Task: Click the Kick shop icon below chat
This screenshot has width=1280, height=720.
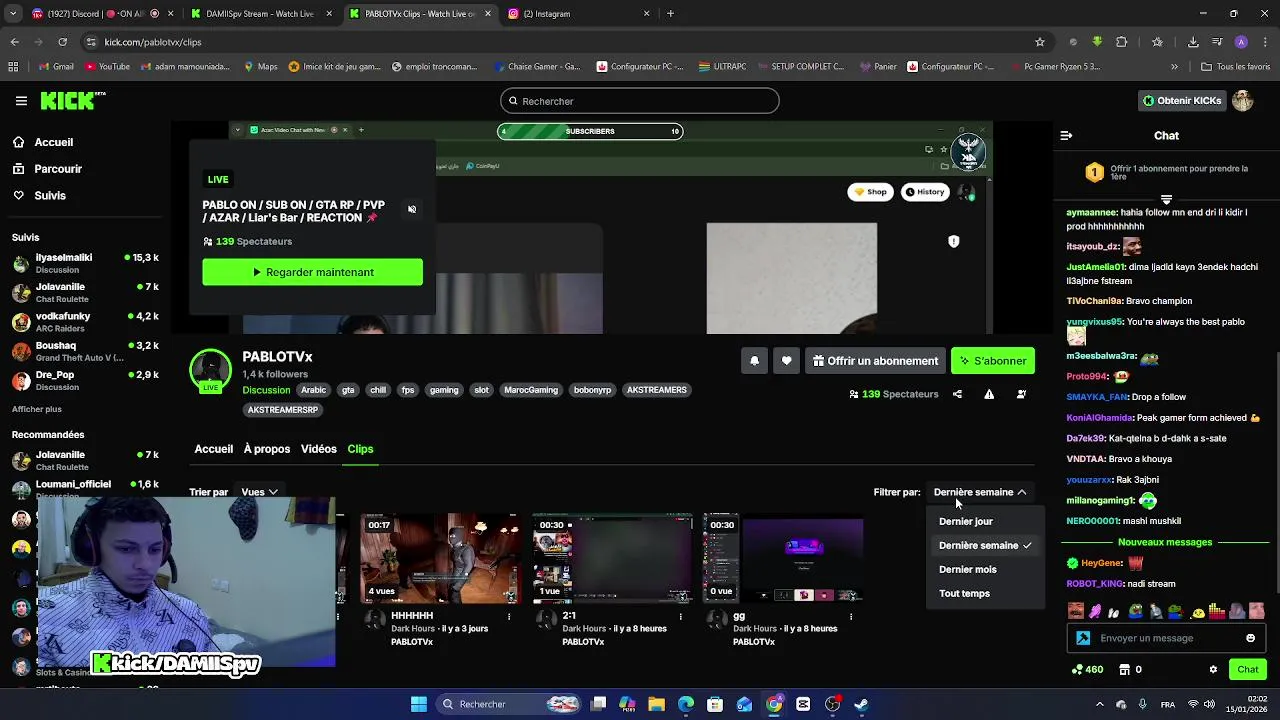Action: (x=1124, y=669)
